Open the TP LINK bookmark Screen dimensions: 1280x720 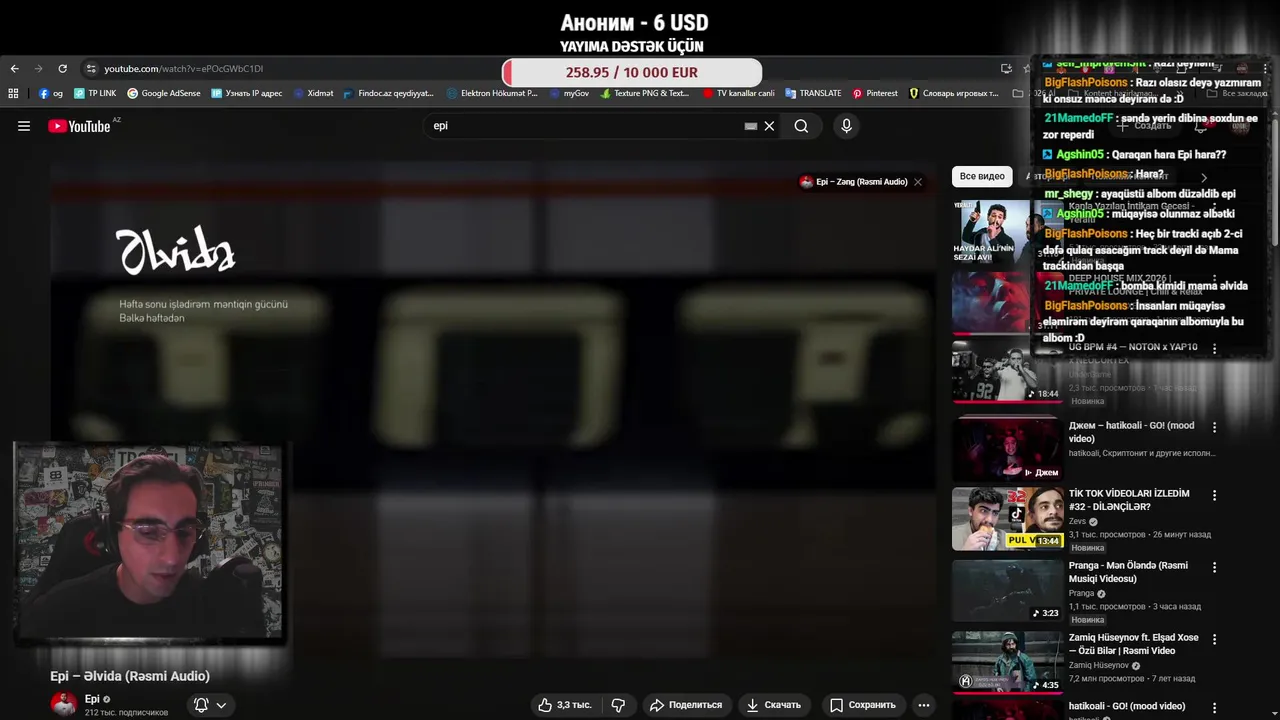point(95,93)
